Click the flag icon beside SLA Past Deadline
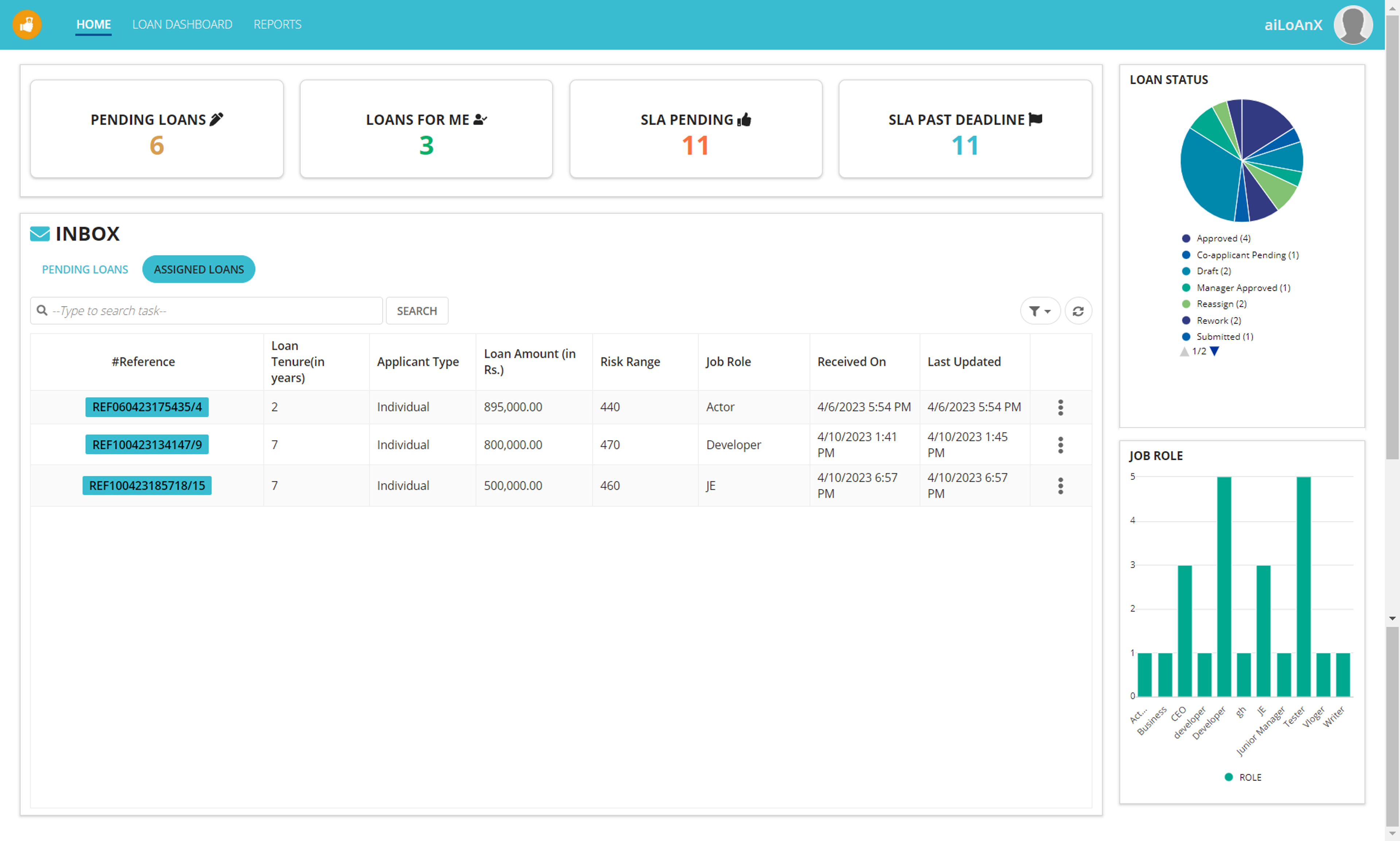1400x841 pixels. (x=1035, y=119)
